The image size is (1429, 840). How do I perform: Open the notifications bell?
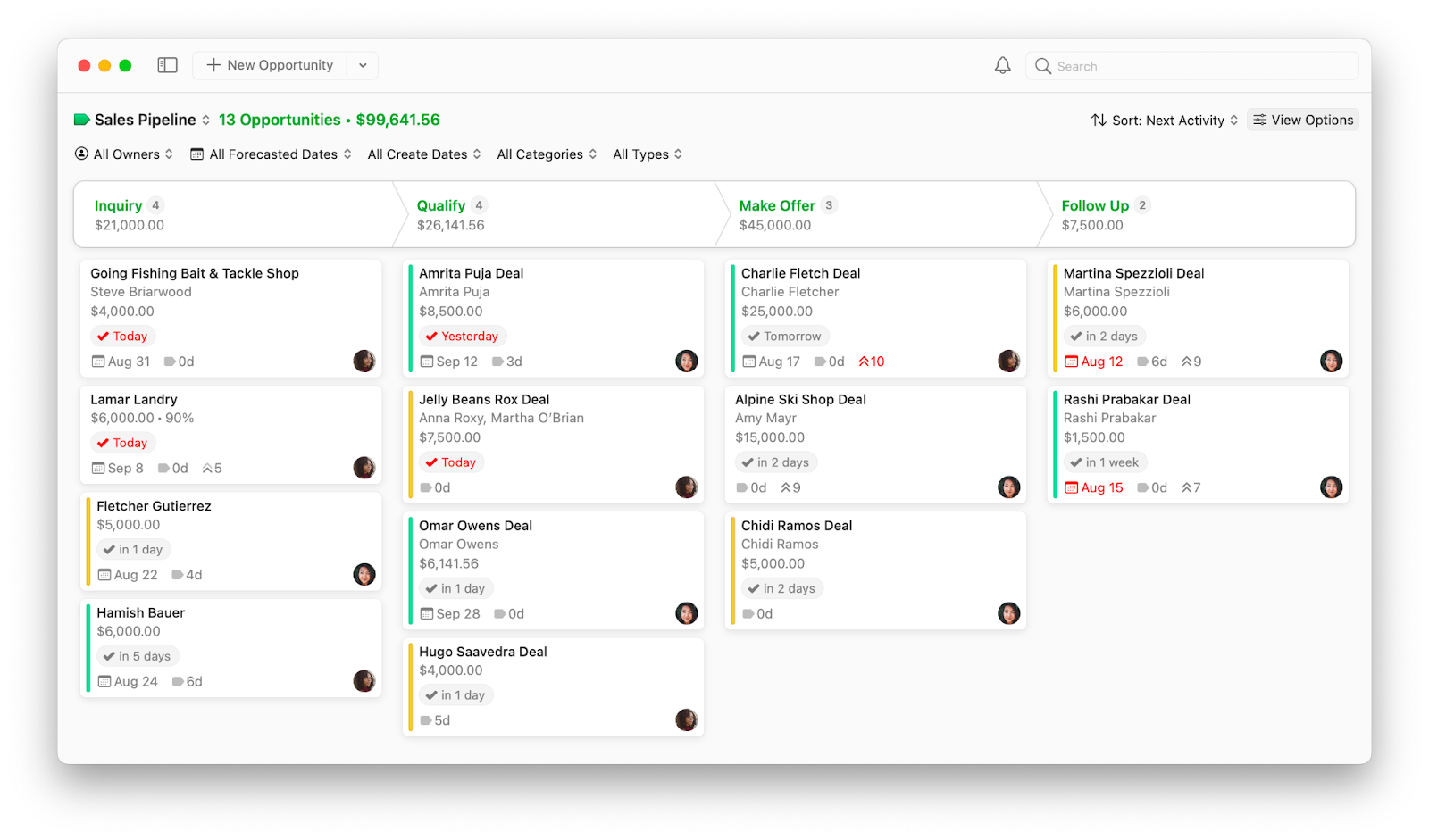(1003, 65)
